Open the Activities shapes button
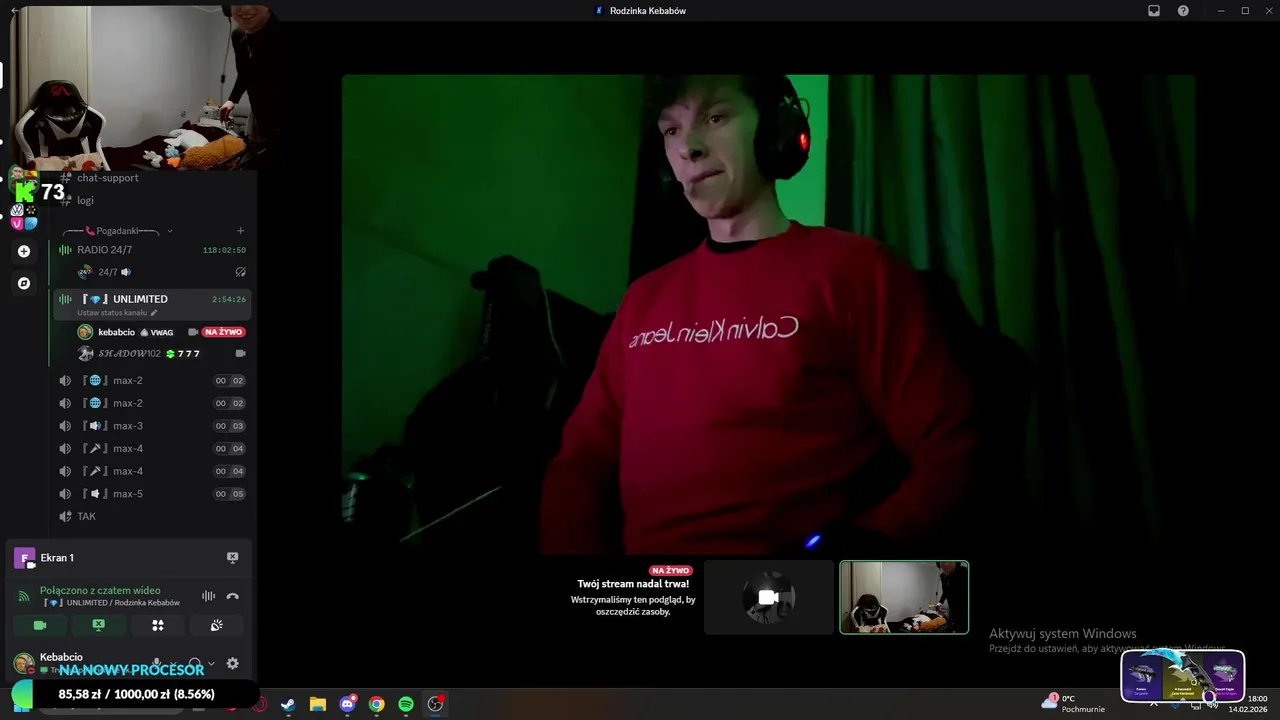 (157, 625)
